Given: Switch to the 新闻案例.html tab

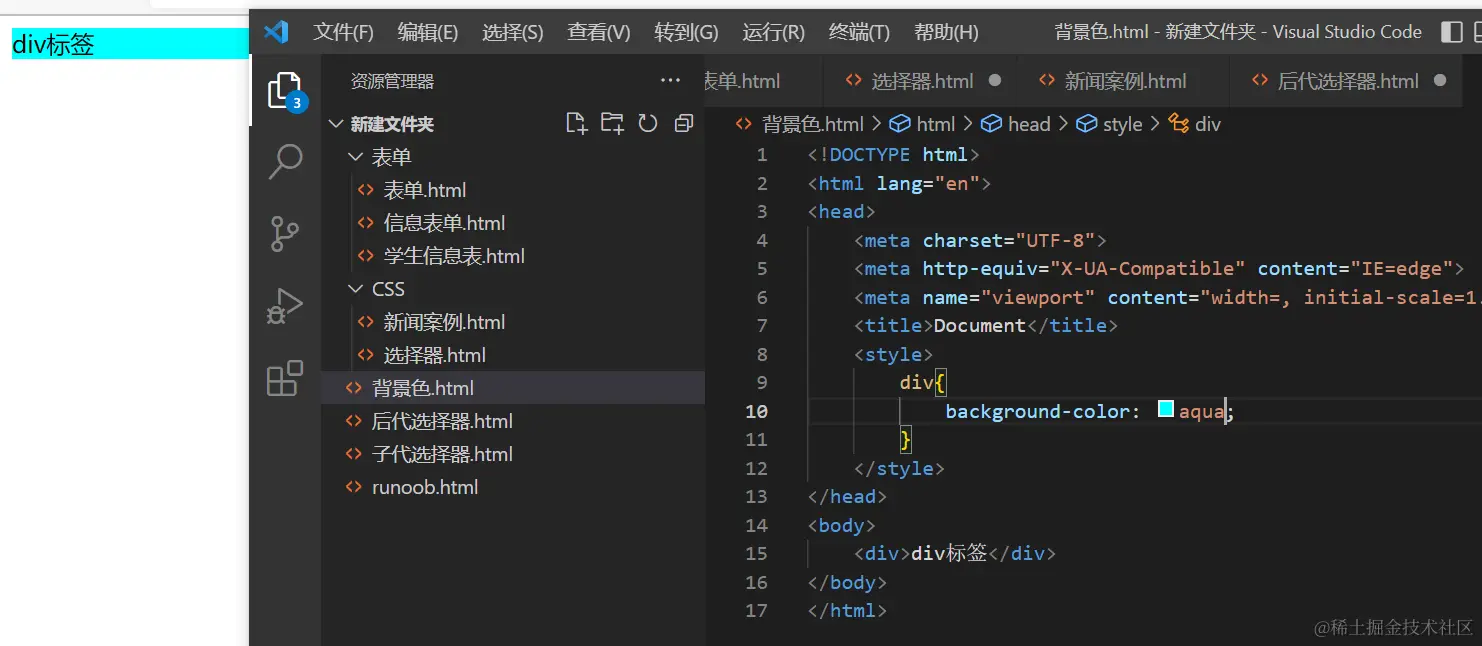Looking at the screenshot, I should [x=1124, y=81].
